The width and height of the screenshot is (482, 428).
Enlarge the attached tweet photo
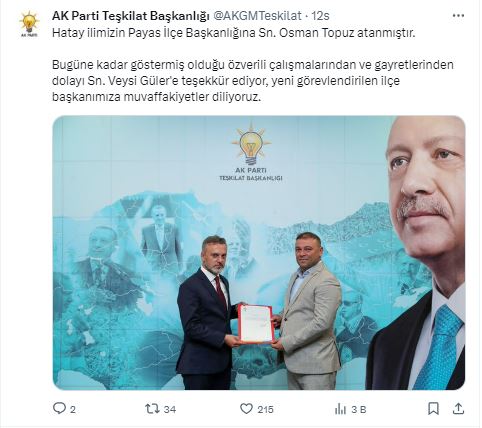pyautogui.click(x=259, y=253)
